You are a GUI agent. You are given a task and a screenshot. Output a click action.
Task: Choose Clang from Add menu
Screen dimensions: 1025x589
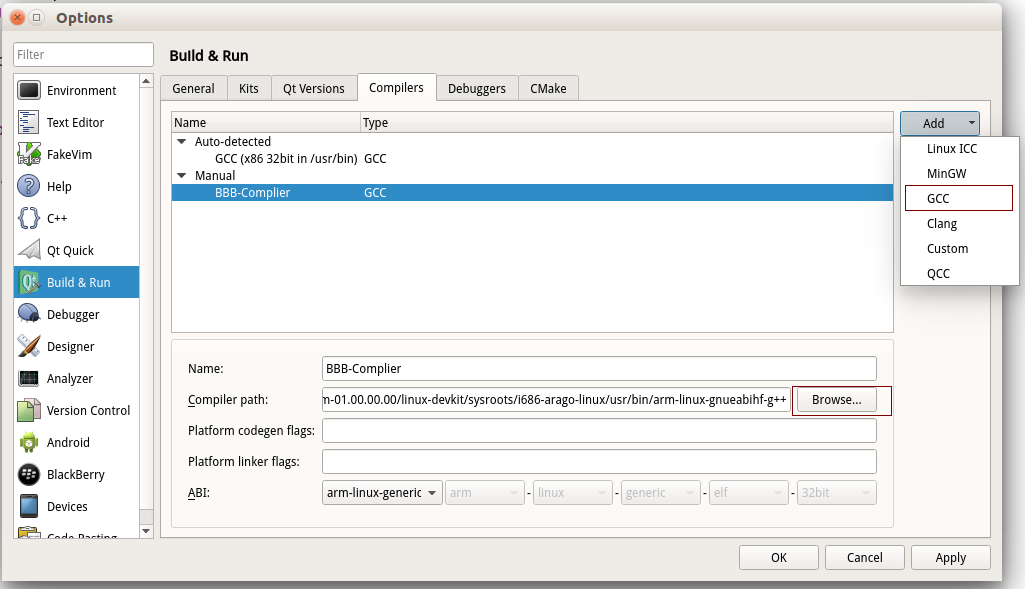[959, 224]
